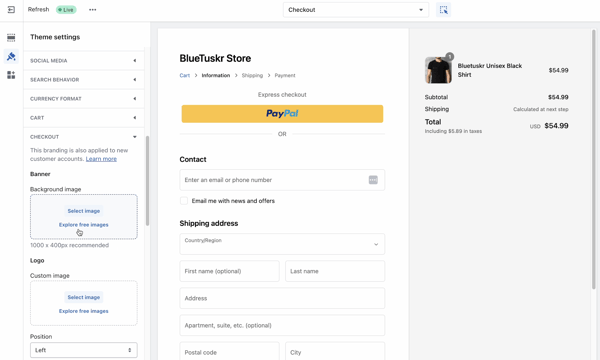Click the preview pane scrollbar
The image size is (600, 360).
click(x=594, y=159)
